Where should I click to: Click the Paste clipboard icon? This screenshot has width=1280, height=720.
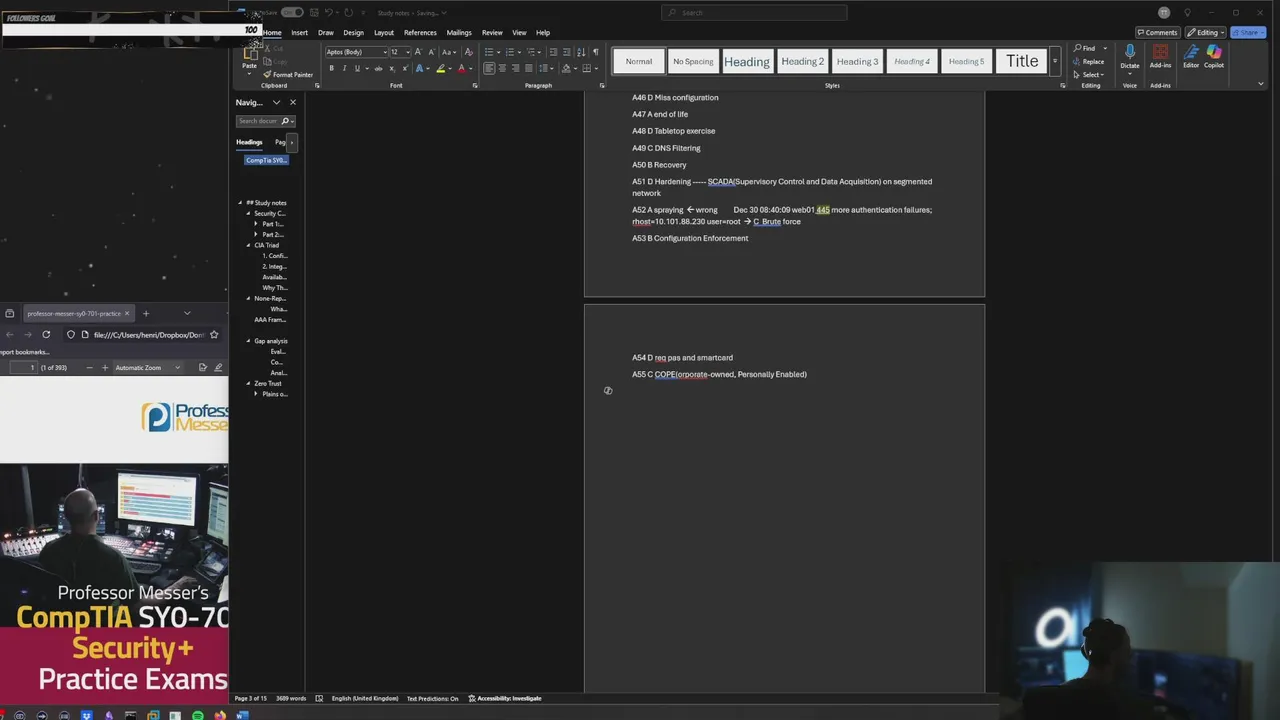pos(249,54)
